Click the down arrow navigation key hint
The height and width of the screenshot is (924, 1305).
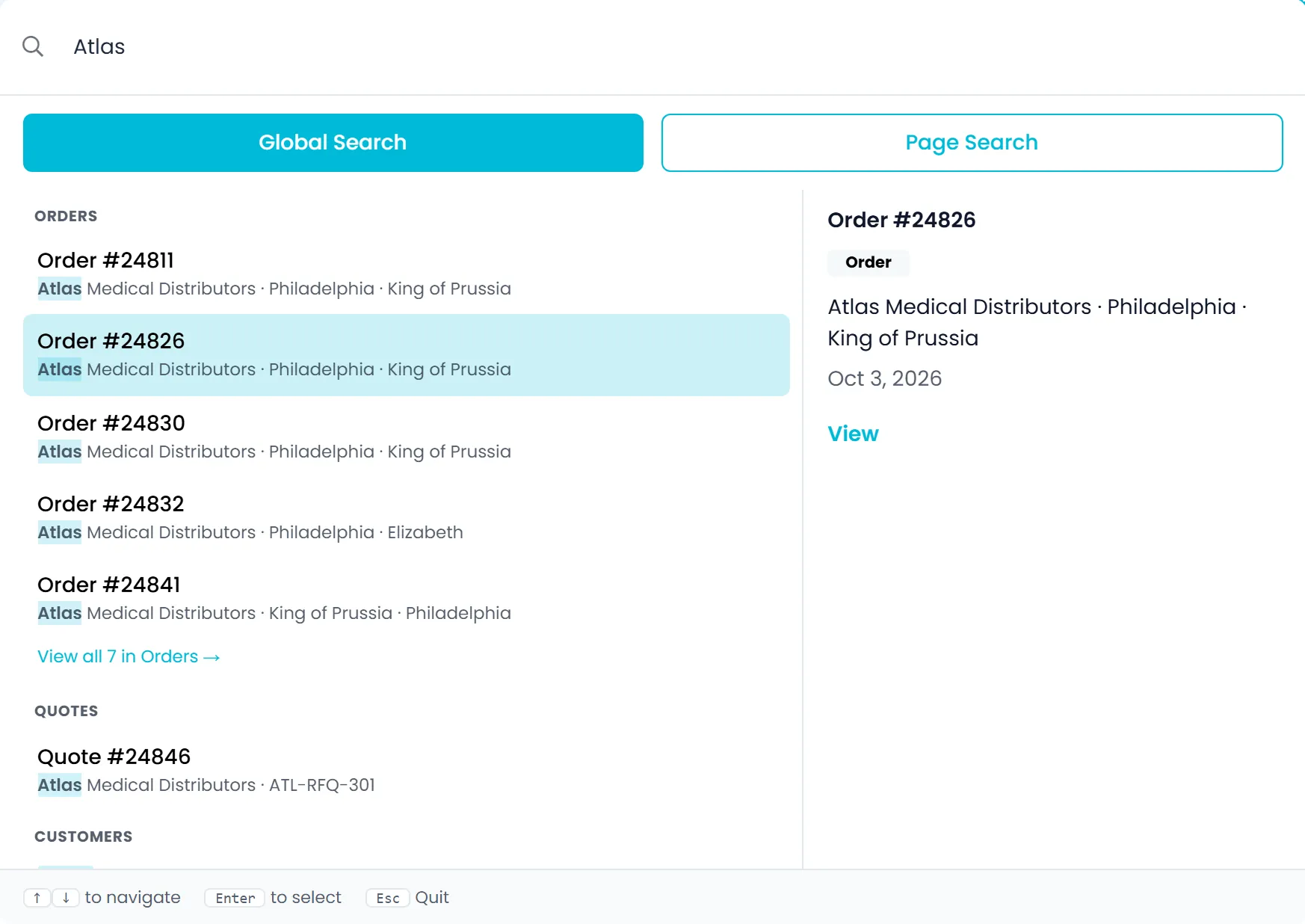point(66,898)
